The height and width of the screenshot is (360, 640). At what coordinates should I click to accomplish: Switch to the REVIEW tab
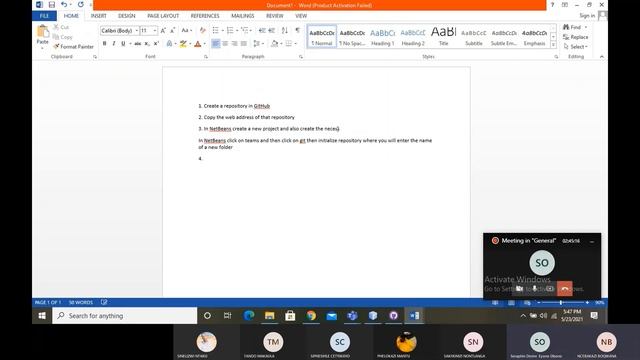(275, 16)
